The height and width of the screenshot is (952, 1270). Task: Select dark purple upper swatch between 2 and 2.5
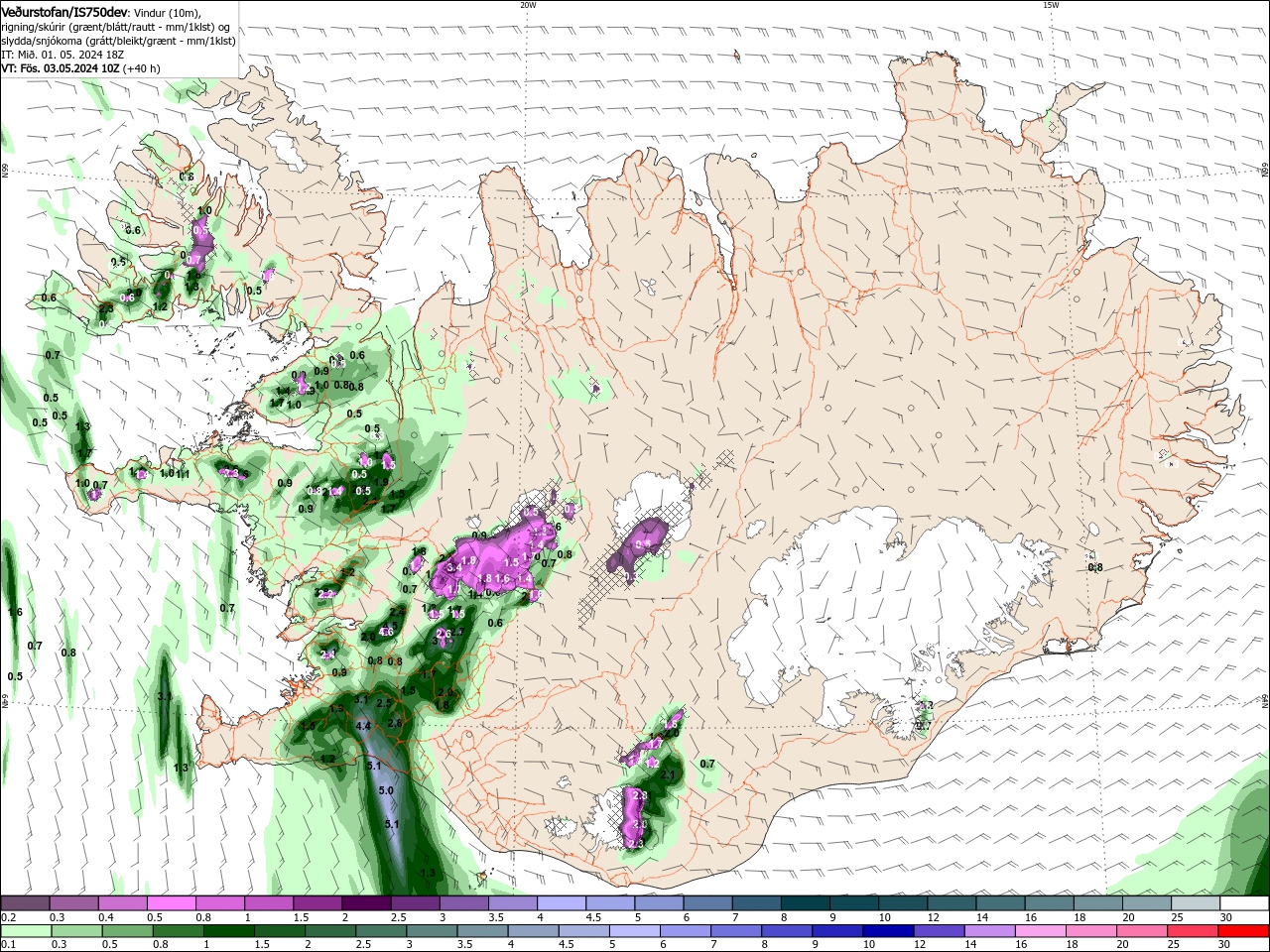tap(366, 903)
